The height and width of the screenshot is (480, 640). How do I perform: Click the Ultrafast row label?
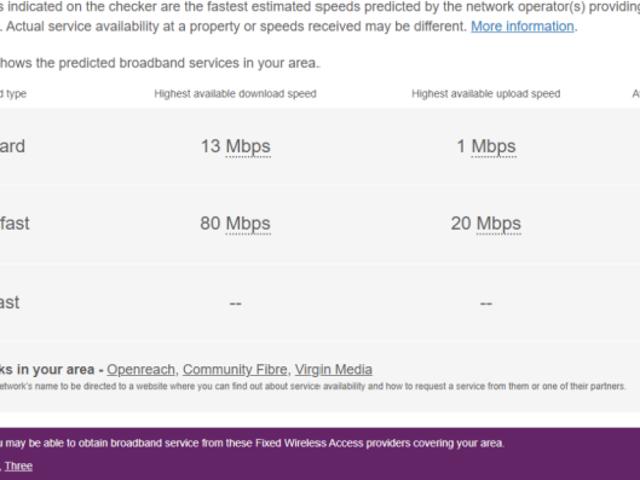[9, 302]
